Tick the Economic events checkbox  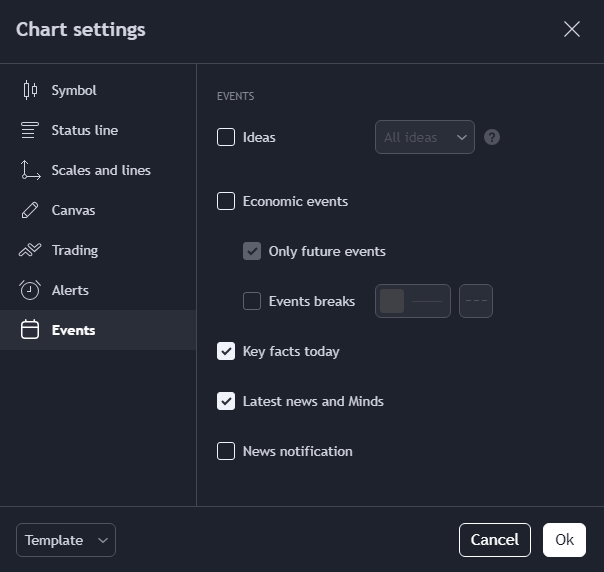(x=226, y=201)
